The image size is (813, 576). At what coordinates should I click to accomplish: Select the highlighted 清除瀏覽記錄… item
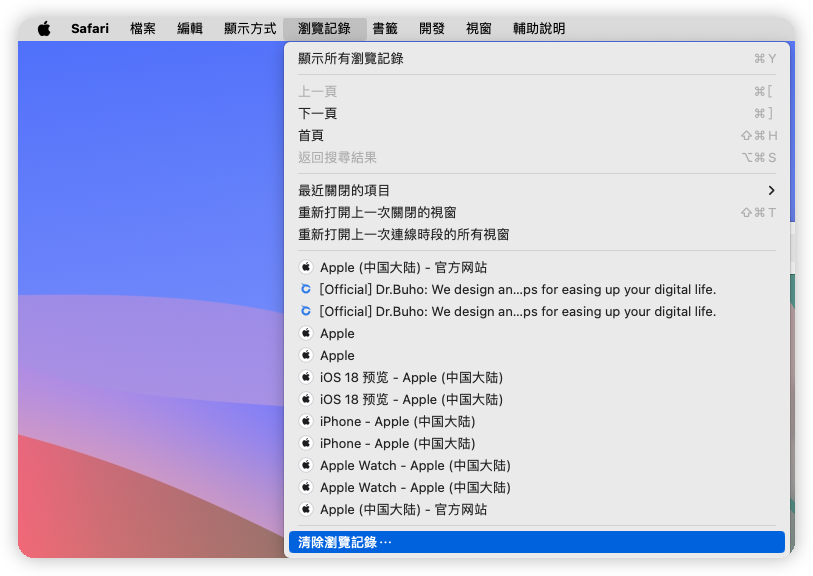click(537, 542)
